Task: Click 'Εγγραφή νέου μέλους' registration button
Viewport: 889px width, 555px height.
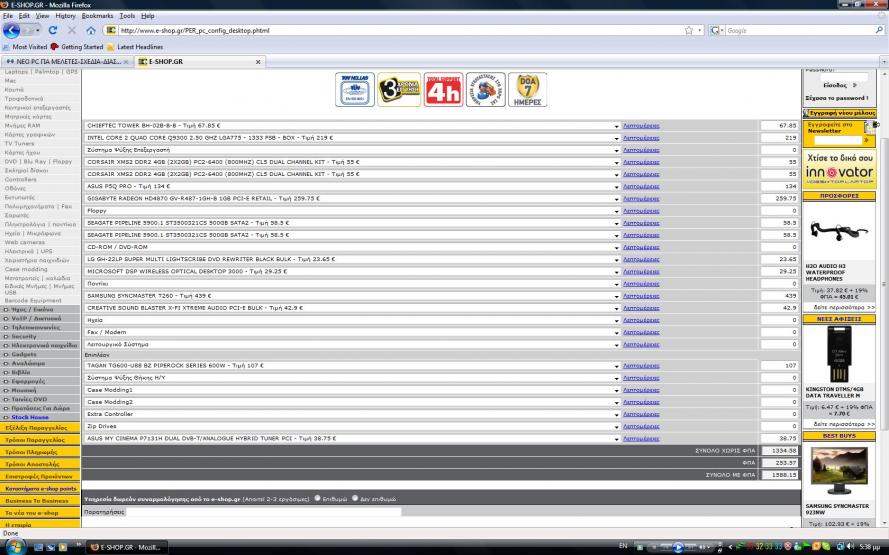Action: [839, 113]
